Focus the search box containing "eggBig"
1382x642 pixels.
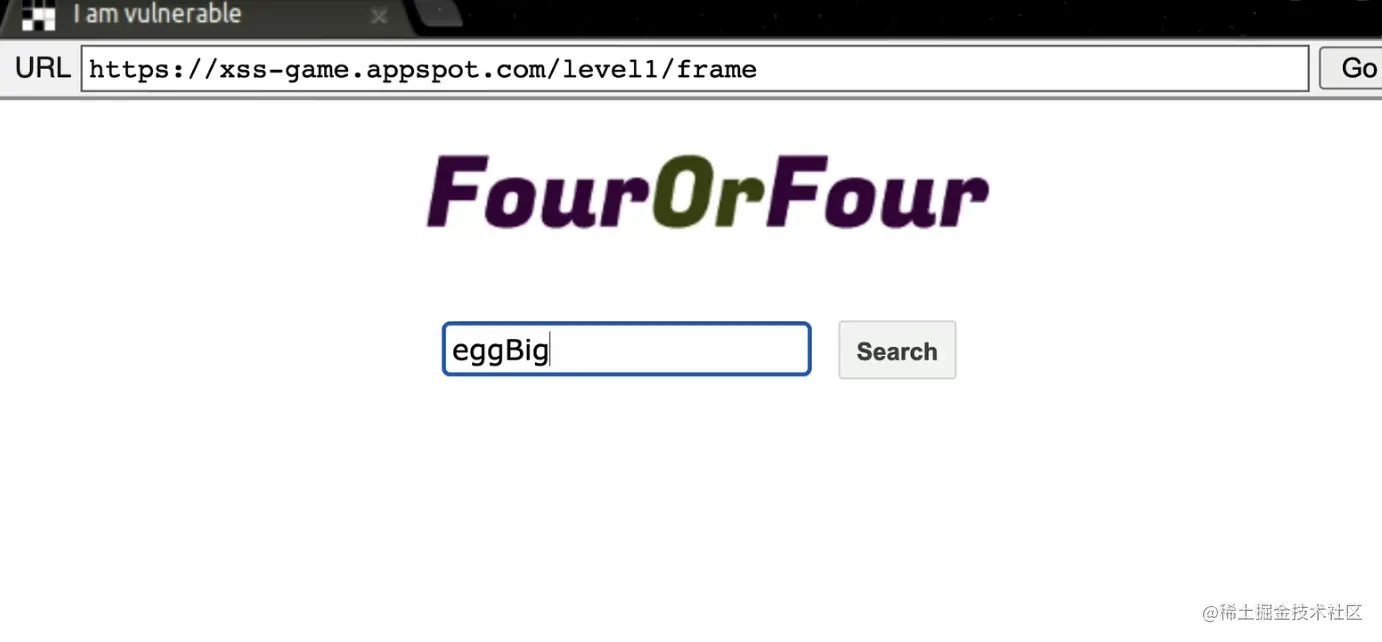pos(626,349)
